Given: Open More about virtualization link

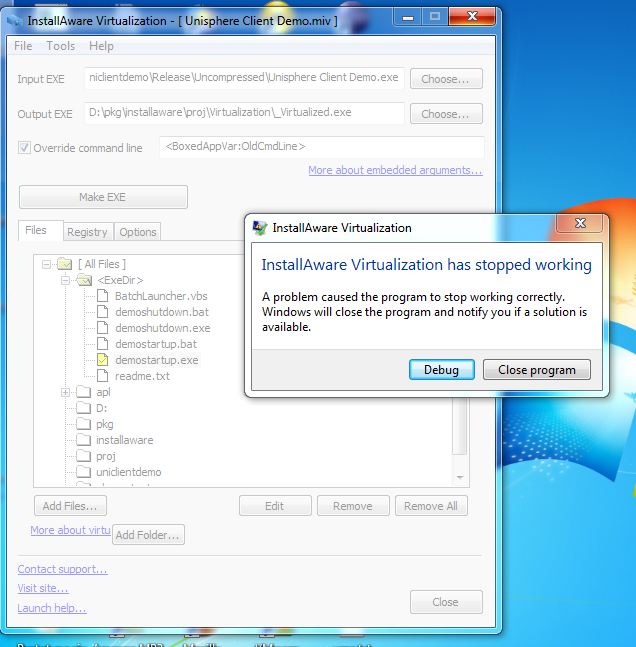Looking at the screenshot, I should 70,530.
